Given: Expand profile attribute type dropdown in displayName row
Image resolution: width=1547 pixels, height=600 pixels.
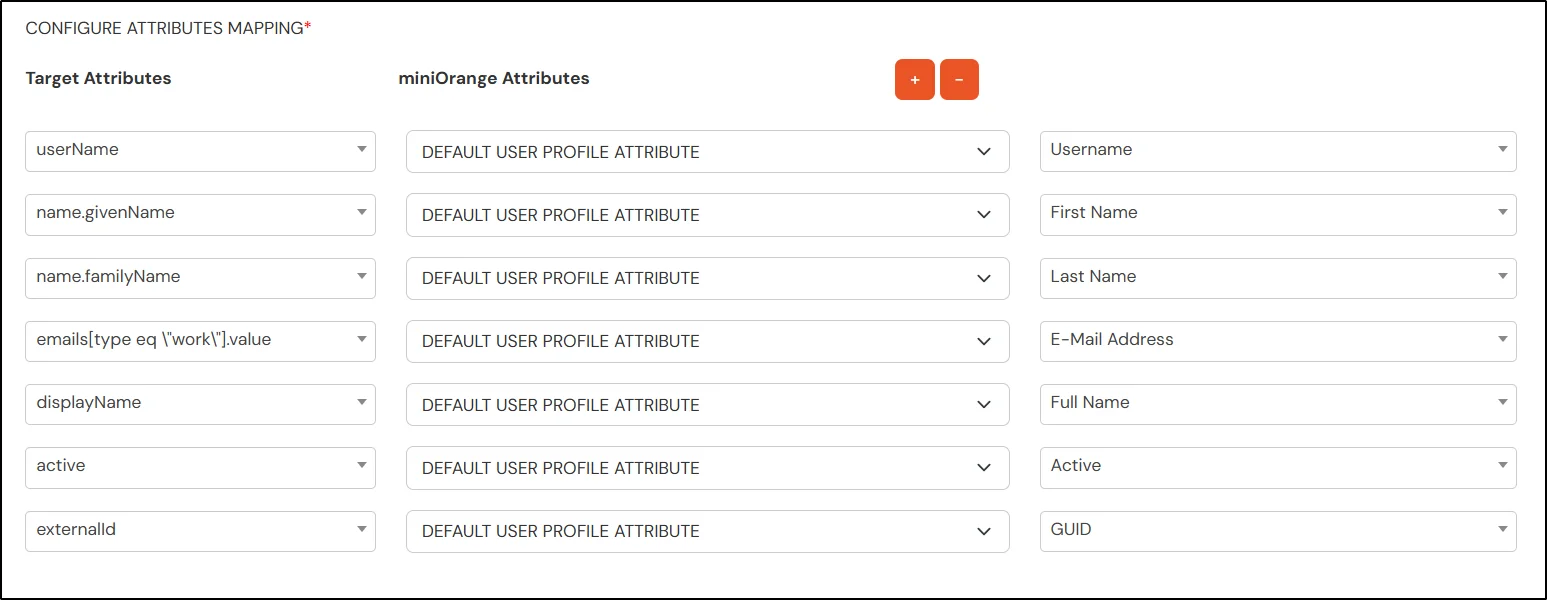Looking at the screenshot, I should point(708,405).
